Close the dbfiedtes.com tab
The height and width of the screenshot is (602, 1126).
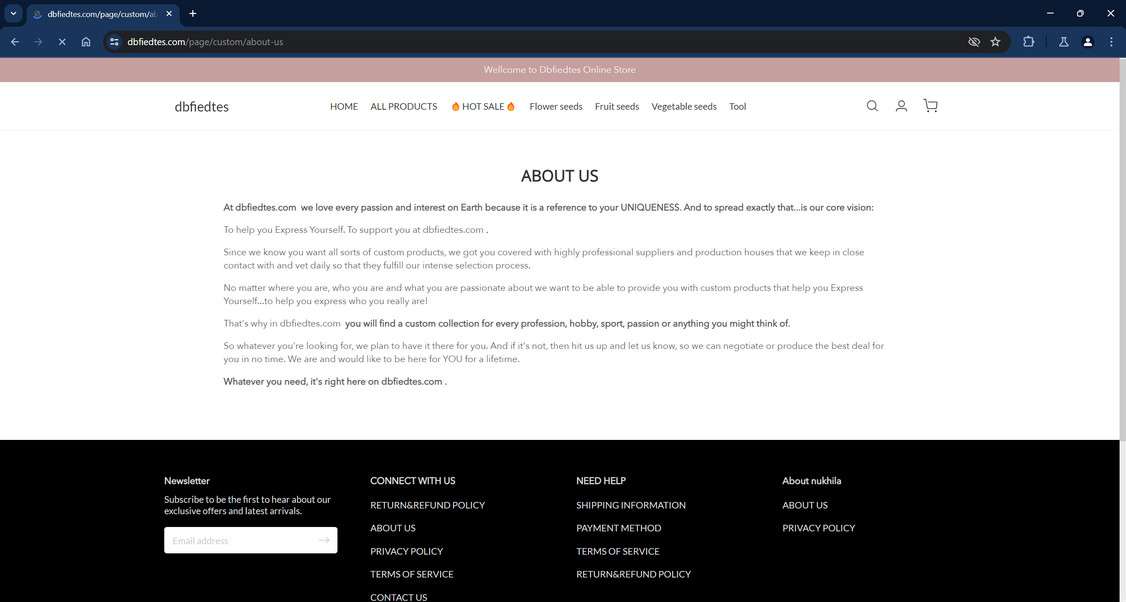[169, 14]
